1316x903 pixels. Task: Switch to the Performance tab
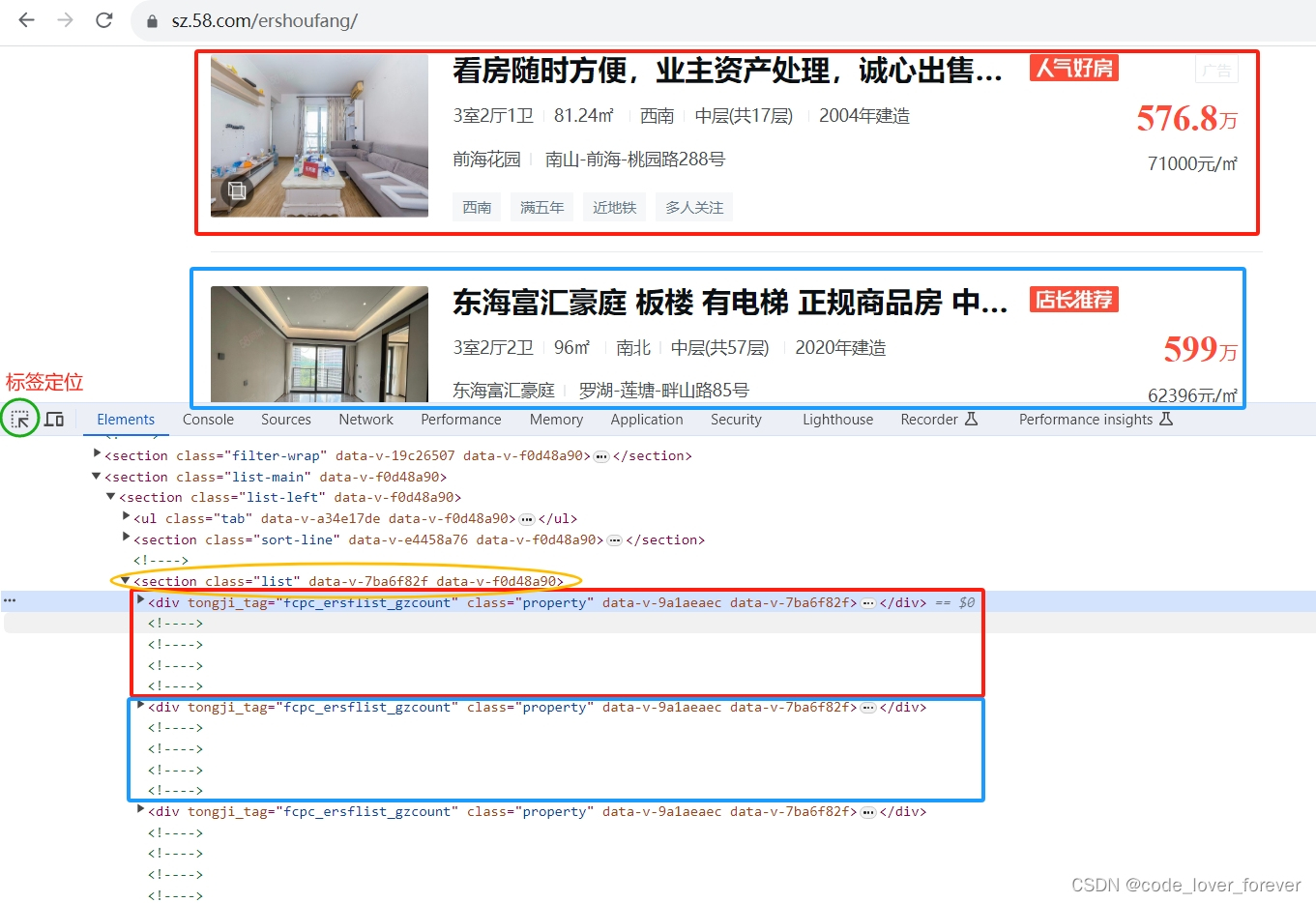coord(461,420)
